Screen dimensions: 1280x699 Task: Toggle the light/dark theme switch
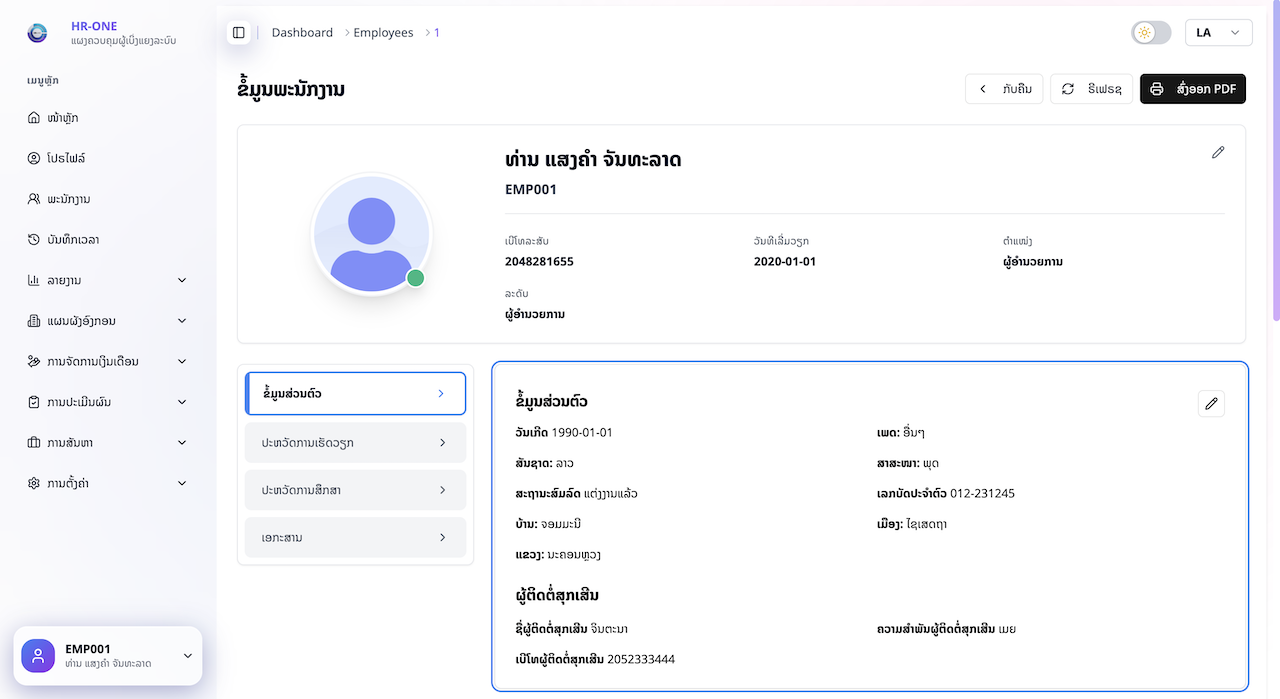(x=1150, y=32)
